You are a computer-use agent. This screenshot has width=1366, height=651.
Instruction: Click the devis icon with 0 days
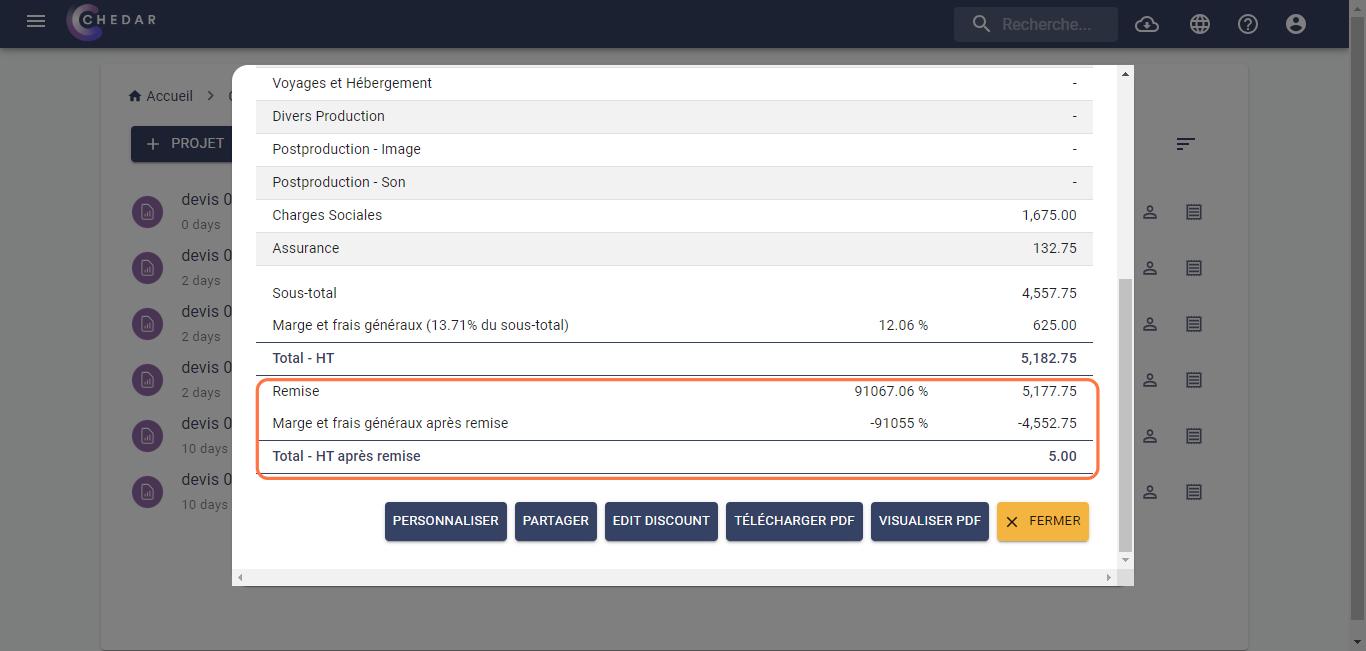click(148, 212)
